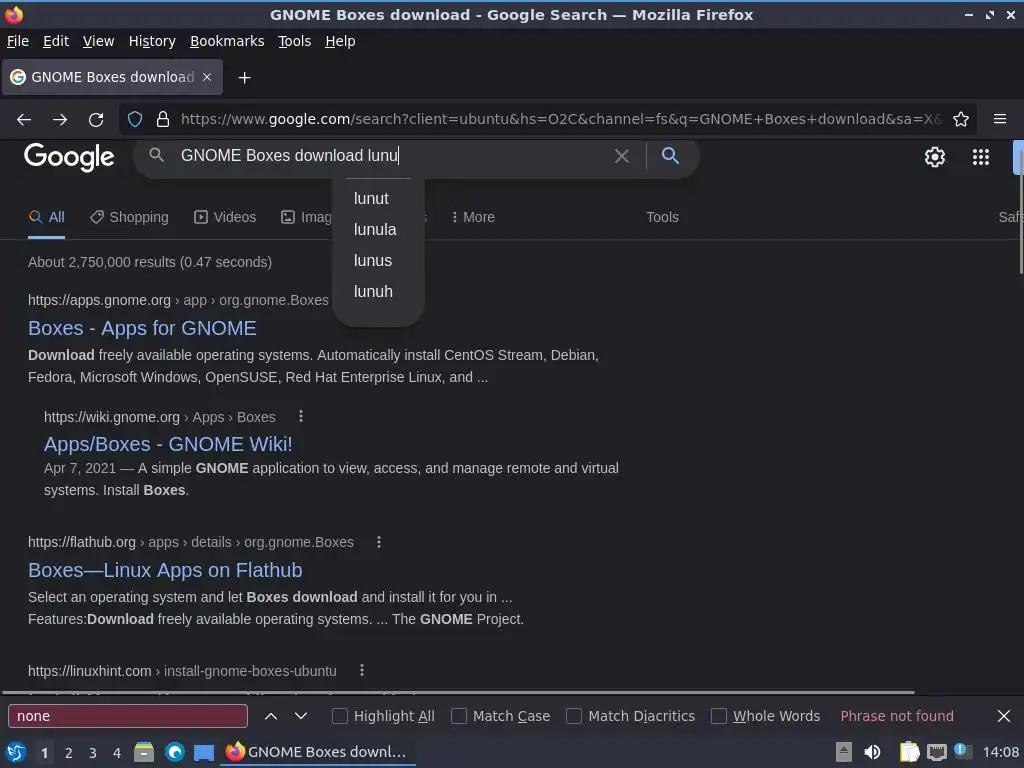Open the update notification tray icon
The height and width of the screenshot is (768, 1024).
coord(962,751)
